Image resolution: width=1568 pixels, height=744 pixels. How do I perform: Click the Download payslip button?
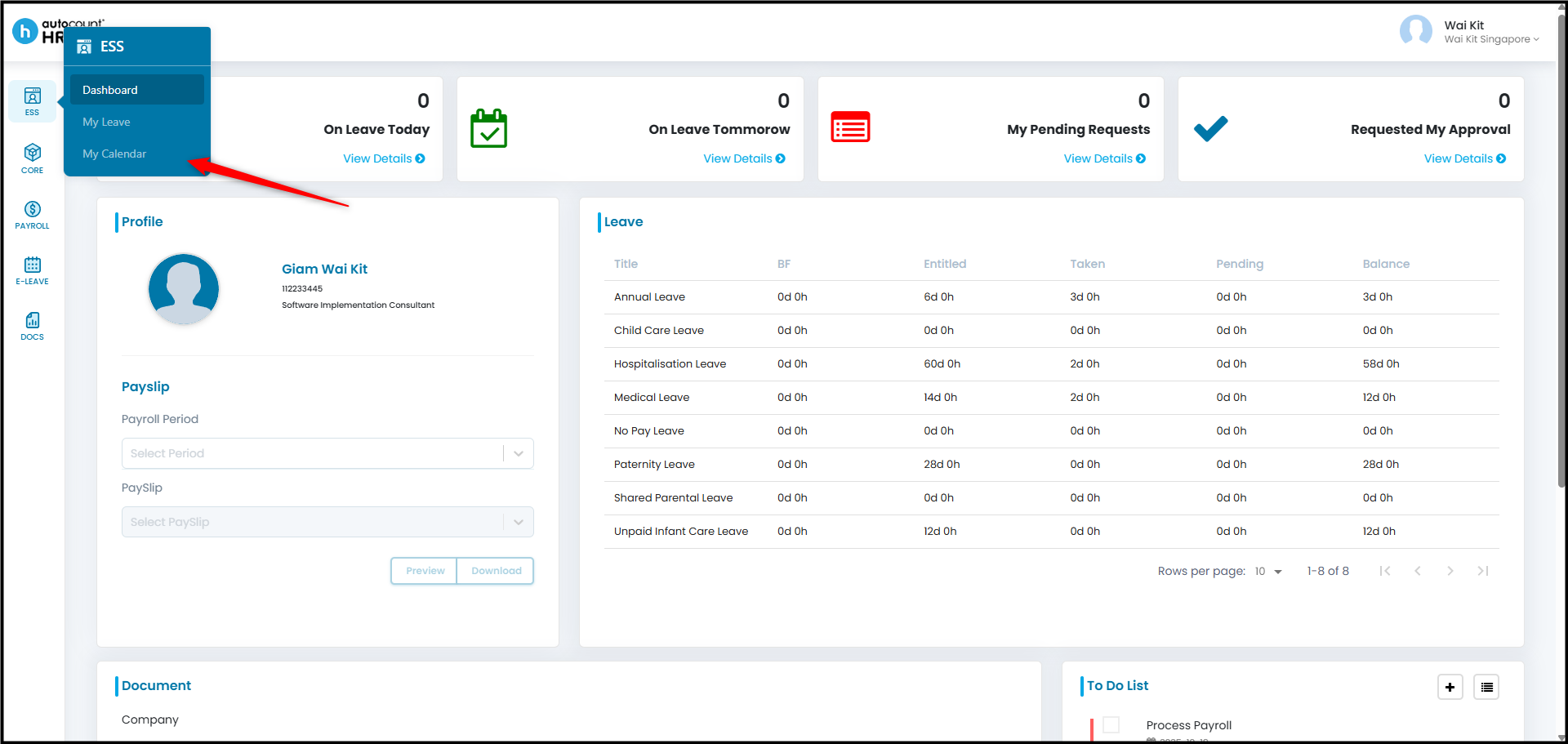(x=496, y=571)
